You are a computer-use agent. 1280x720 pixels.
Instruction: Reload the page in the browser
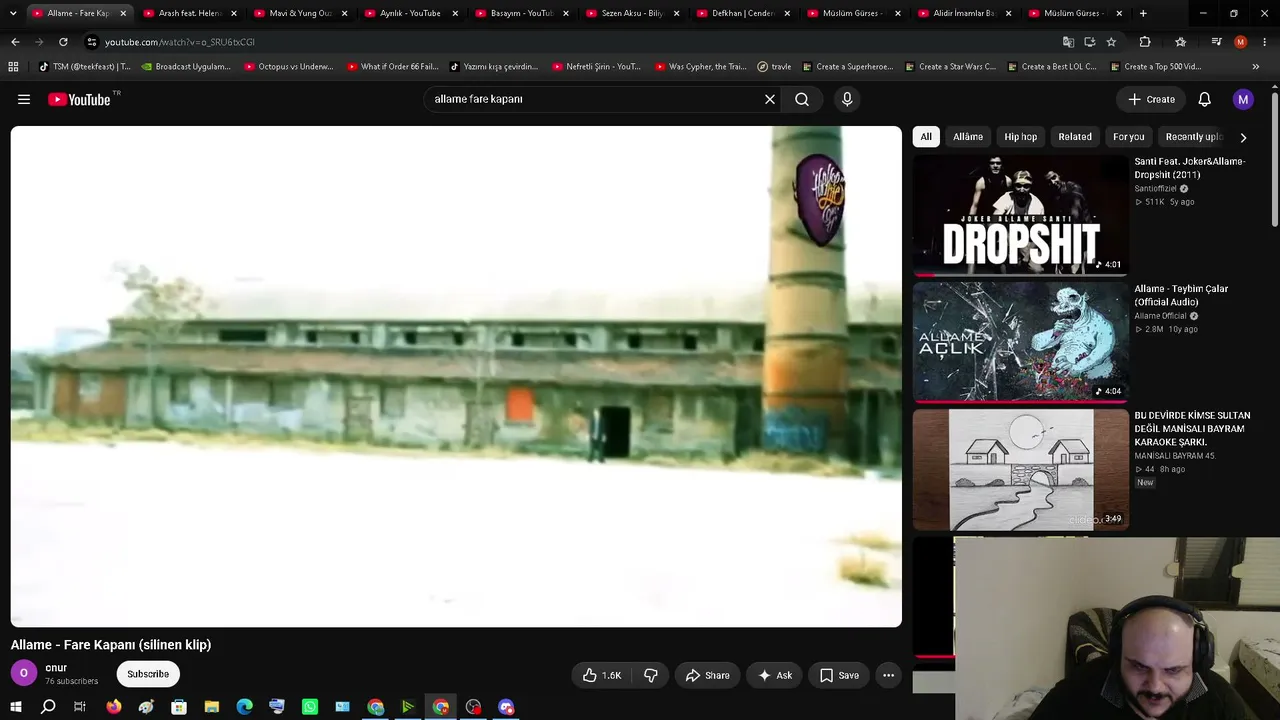[63, 42]
